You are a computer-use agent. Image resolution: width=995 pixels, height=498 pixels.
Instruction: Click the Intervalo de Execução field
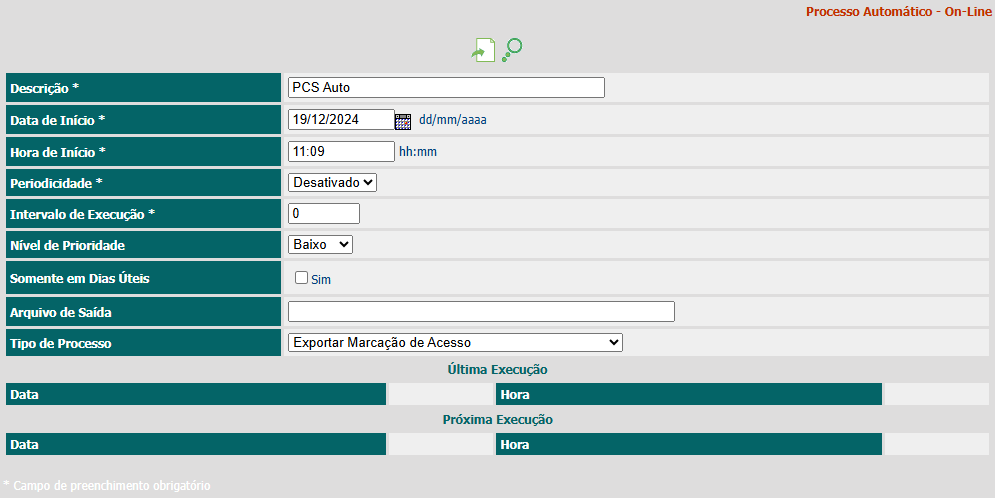(x=324, y=214)
